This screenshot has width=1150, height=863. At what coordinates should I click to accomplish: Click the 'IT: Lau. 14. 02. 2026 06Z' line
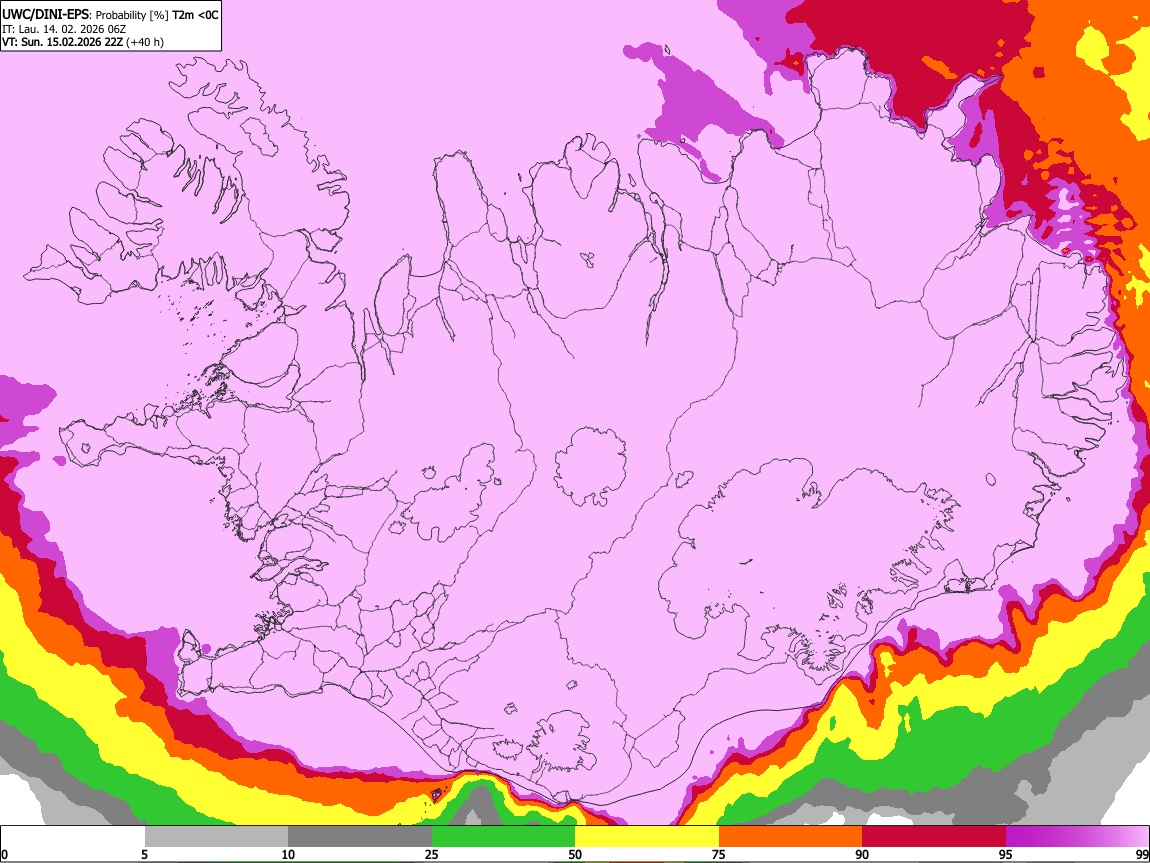click(64, 29)
